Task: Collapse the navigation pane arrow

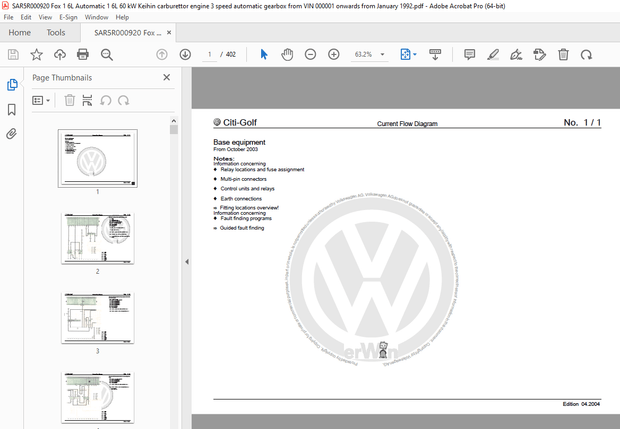Action: click(x=187, y=262)
